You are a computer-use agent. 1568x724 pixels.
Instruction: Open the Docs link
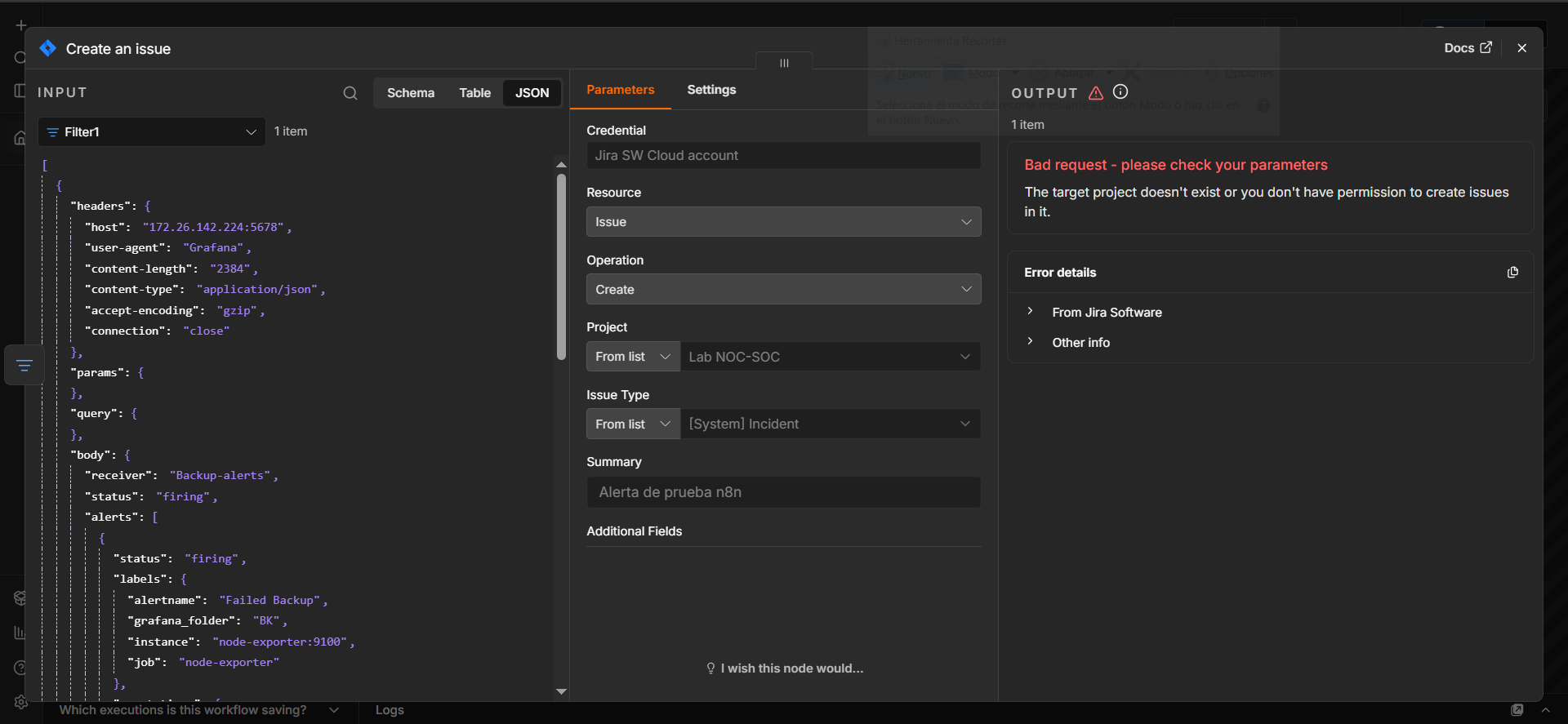click(1468, 48)
